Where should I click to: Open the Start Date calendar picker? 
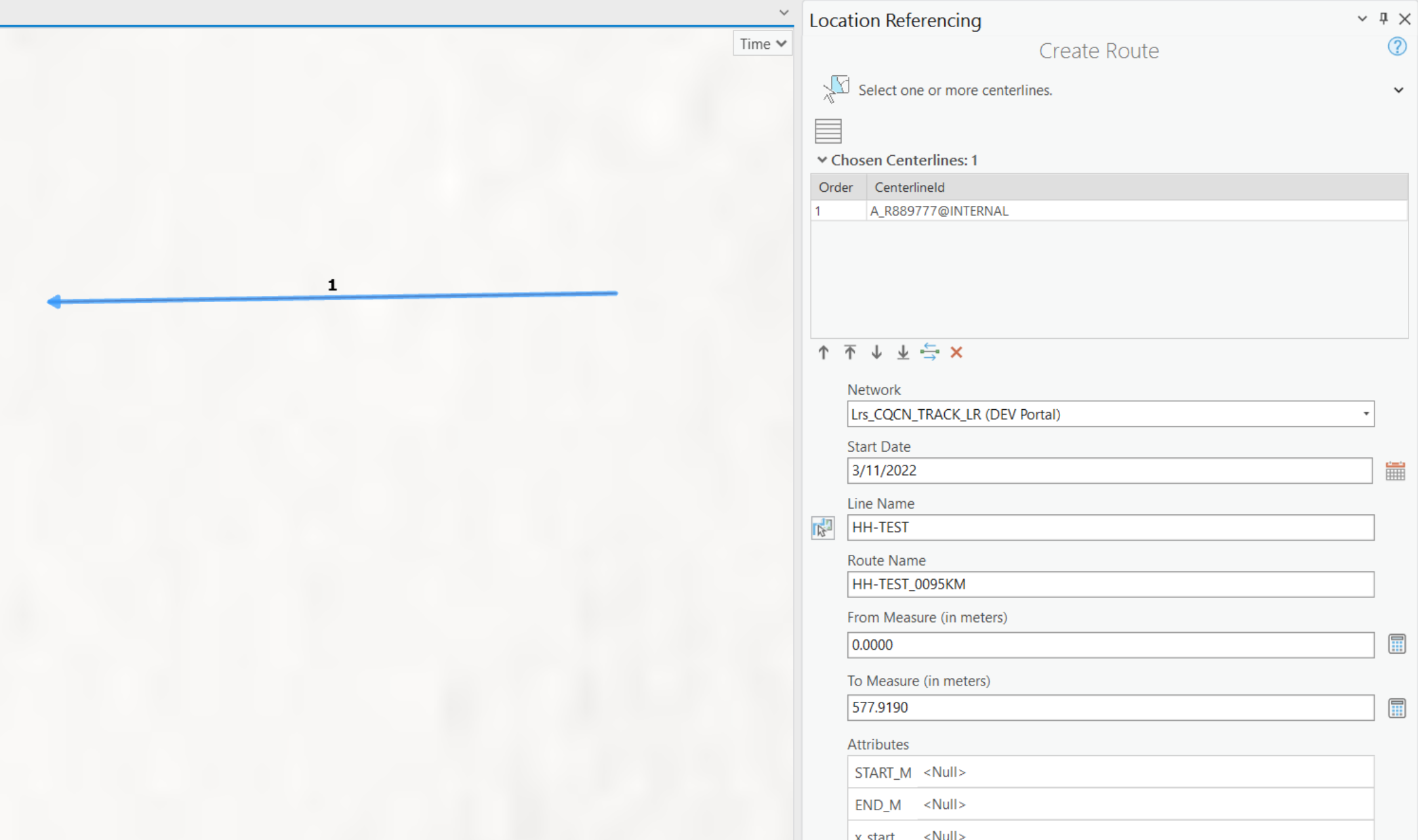[x=1395, y=471]
